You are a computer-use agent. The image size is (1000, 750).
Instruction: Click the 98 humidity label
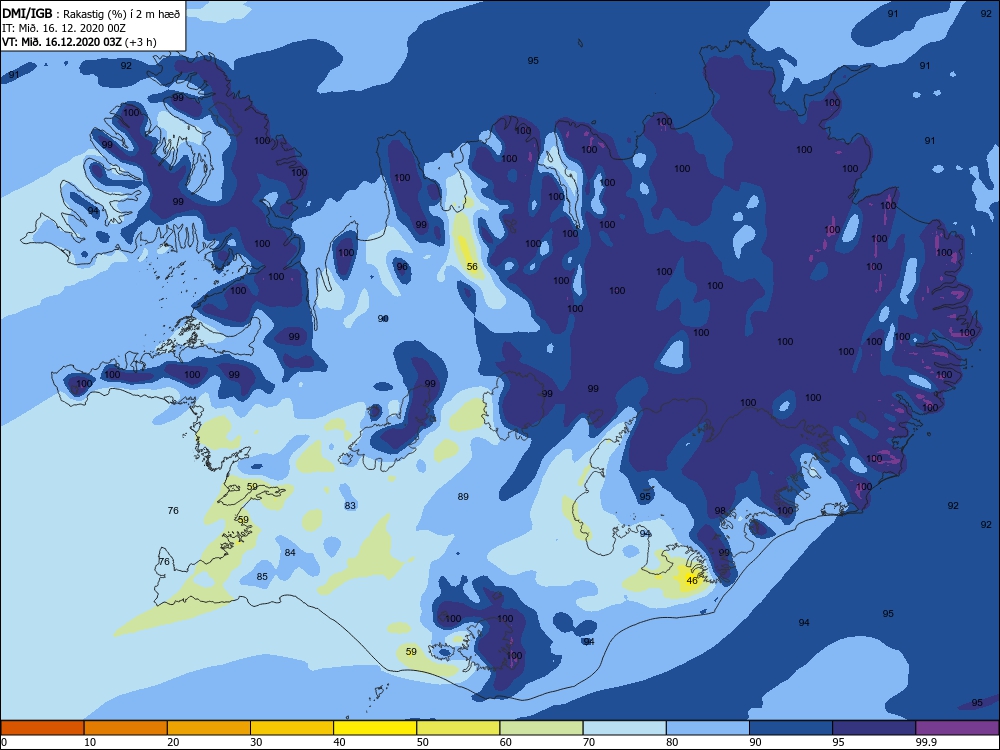(x=720, y=511)
